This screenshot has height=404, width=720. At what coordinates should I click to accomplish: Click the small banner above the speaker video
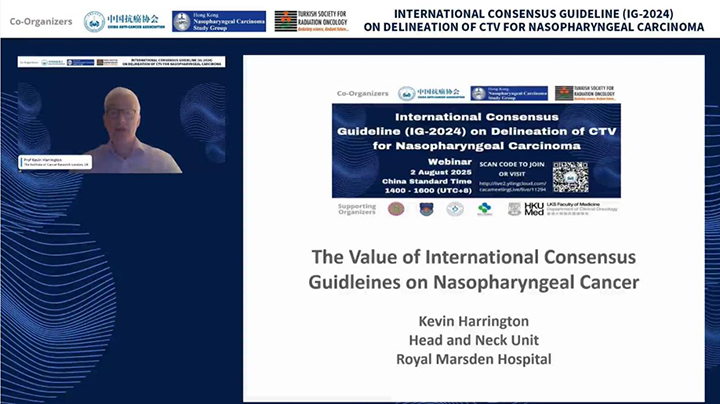[122, 62]
